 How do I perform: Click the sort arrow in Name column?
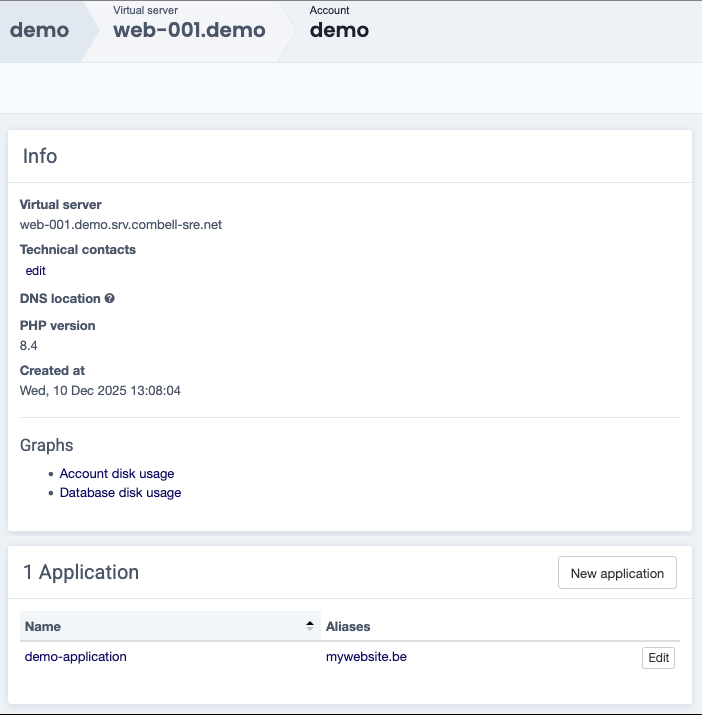(x=309, y=626)
